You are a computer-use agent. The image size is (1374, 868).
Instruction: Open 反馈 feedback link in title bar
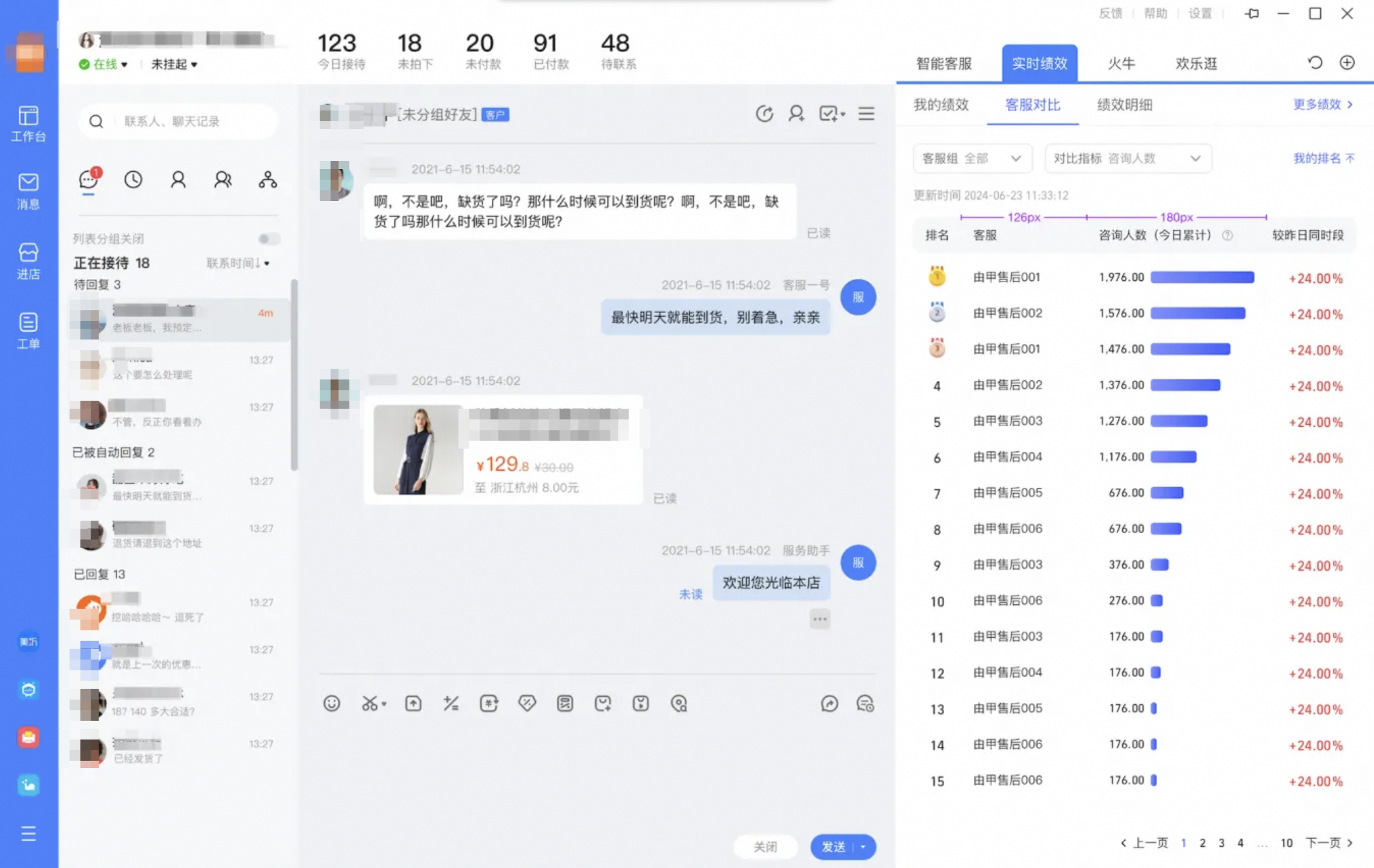[1110, 13]
